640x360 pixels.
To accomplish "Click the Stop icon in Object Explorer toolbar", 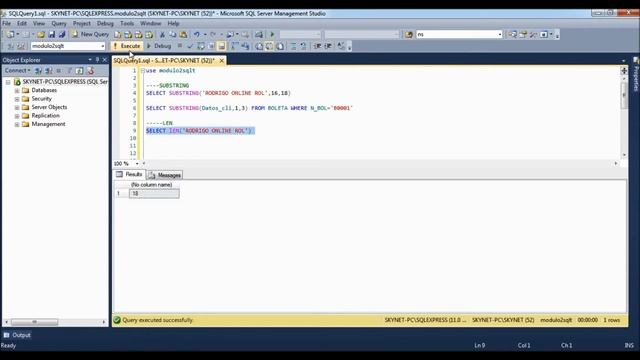I will tap(58, 71).
